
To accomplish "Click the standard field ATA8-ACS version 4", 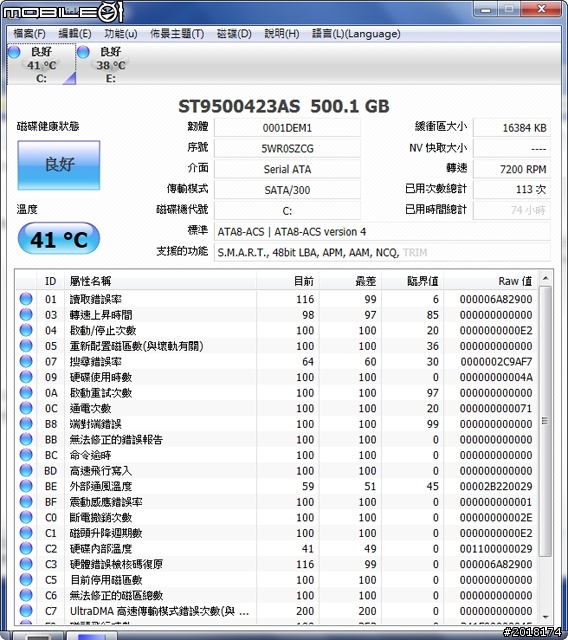I will tap(382, 232).
